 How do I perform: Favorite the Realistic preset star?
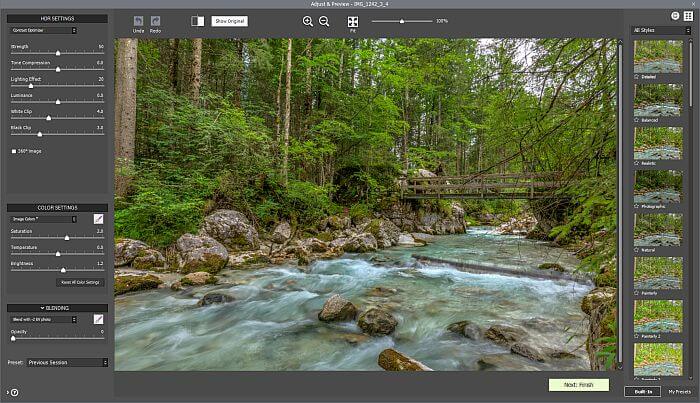point(637,163)
